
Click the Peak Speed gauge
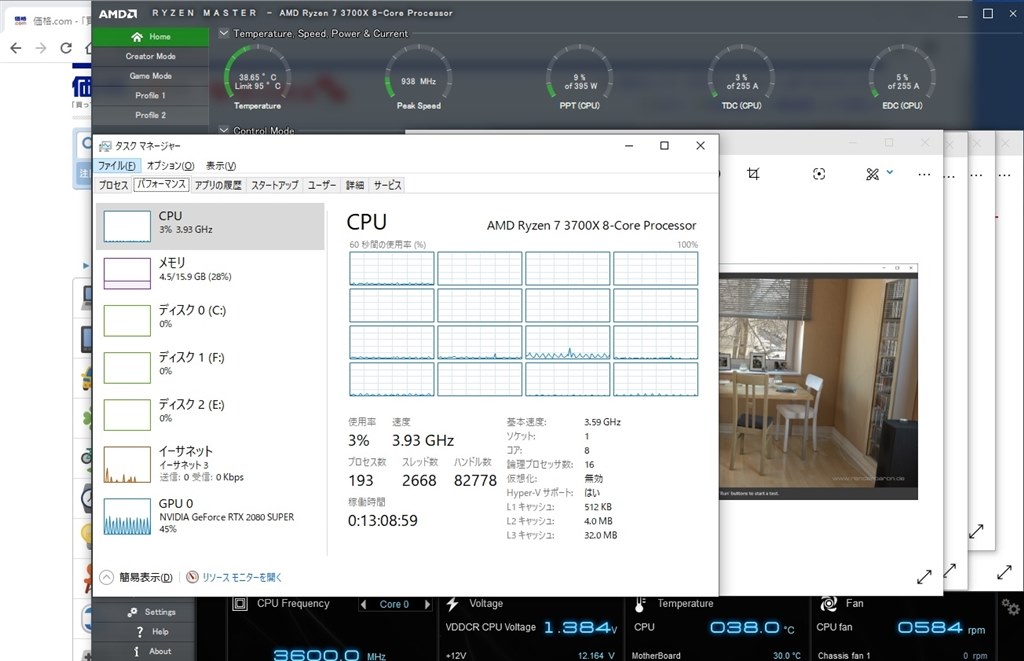pos(419,77)
